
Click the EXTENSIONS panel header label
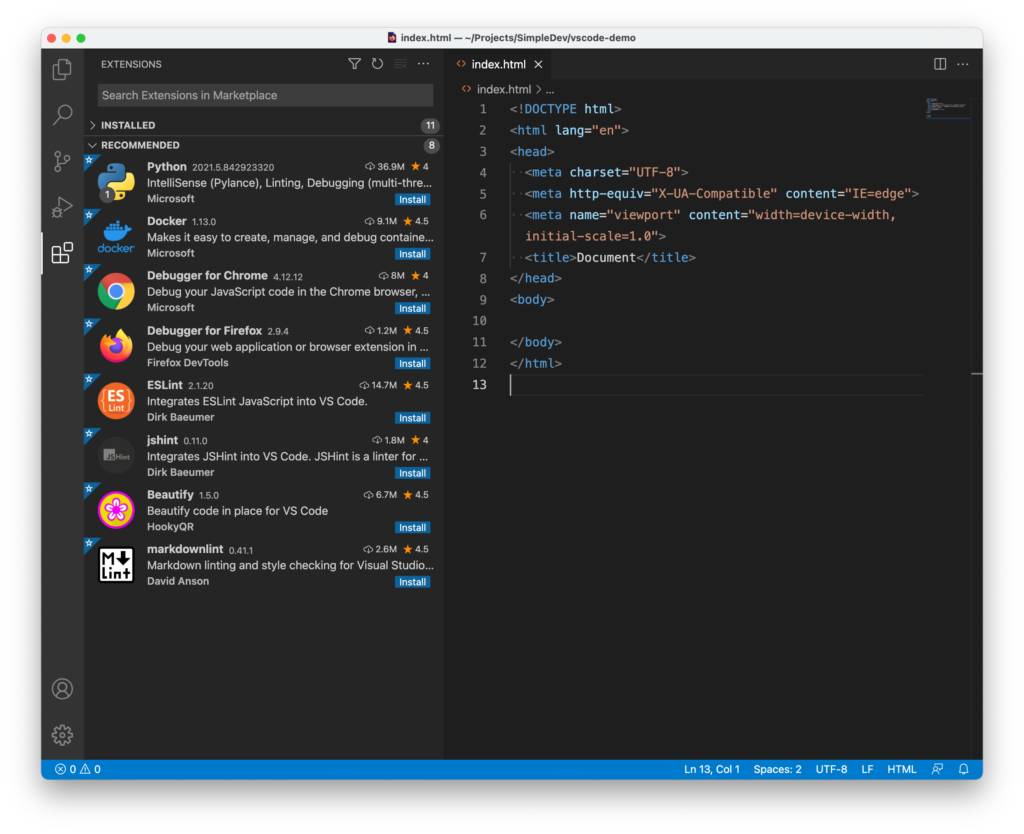click(x=131, y=64)
